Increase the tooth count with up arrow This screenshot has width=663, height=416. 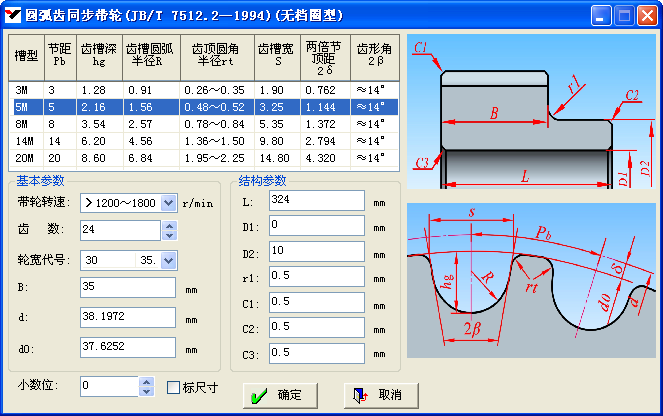(169, 225)
